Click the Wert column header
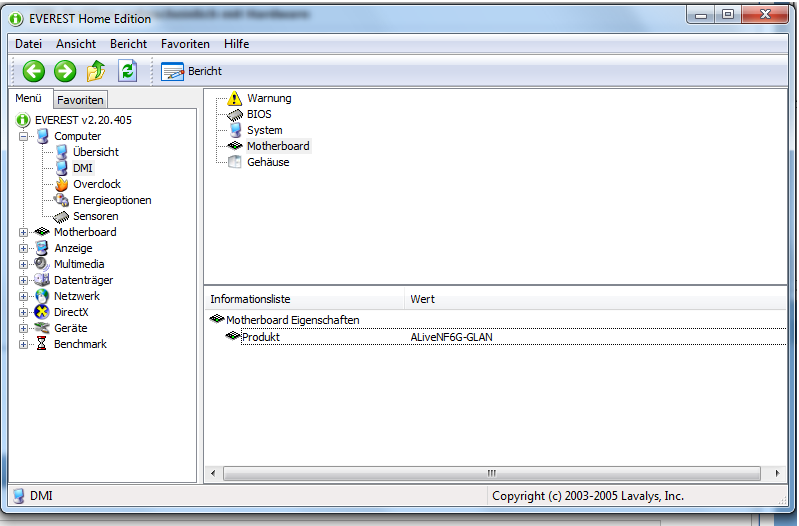 (596, 299)
